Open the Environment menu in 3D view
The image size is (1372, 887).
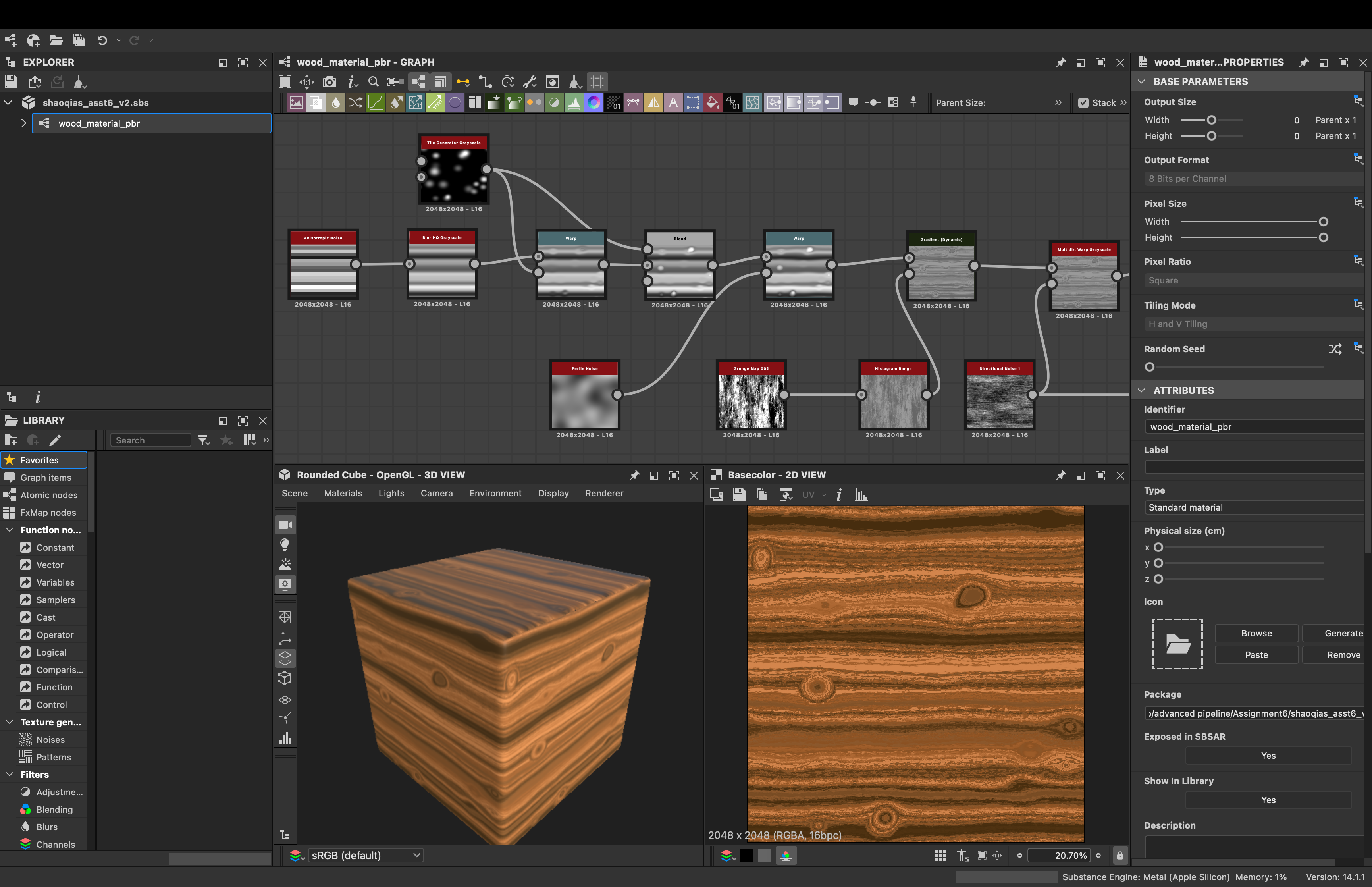(x=495, y=493)
